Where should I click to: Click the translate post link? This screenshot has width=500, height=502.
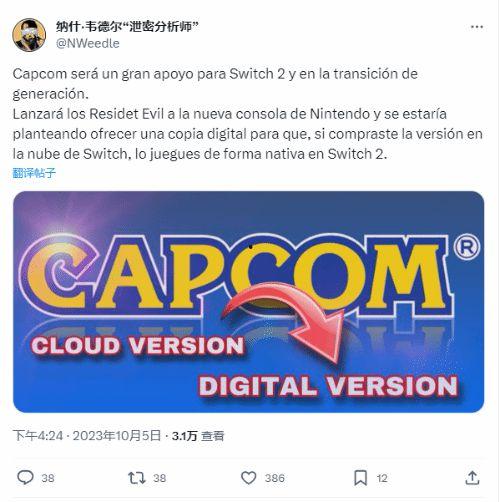point(34,173)
